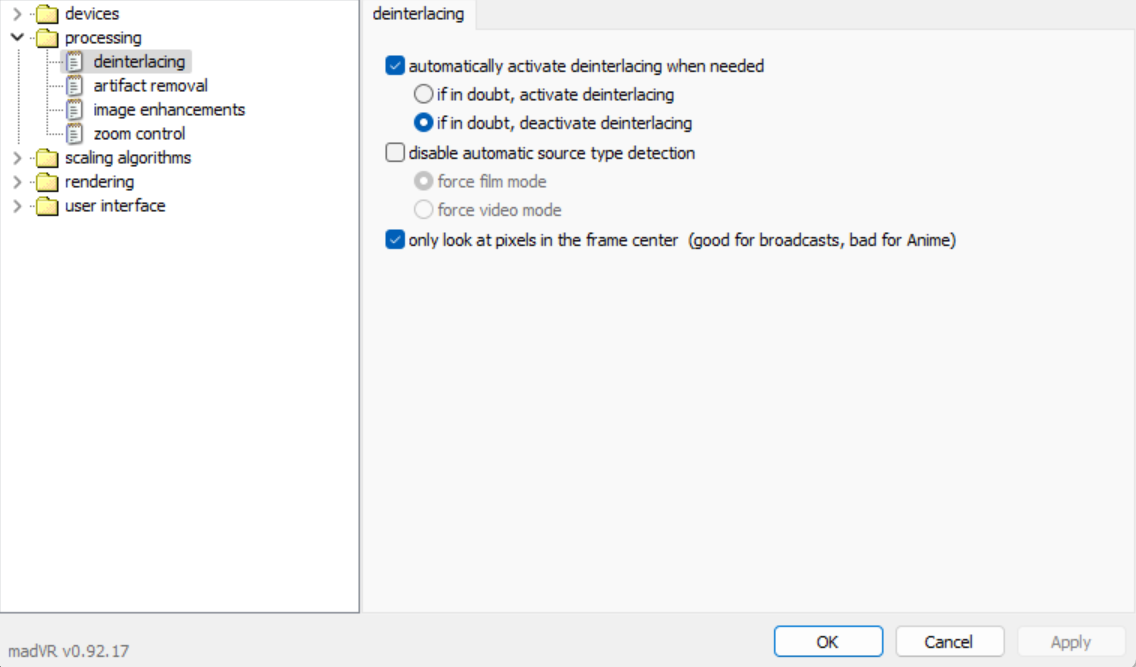The height and width of the screenshot is (667, 1136).
Task: Select if in doubt, activate deinterlacing
Action: pyautogui.click(x=424, y=95)
